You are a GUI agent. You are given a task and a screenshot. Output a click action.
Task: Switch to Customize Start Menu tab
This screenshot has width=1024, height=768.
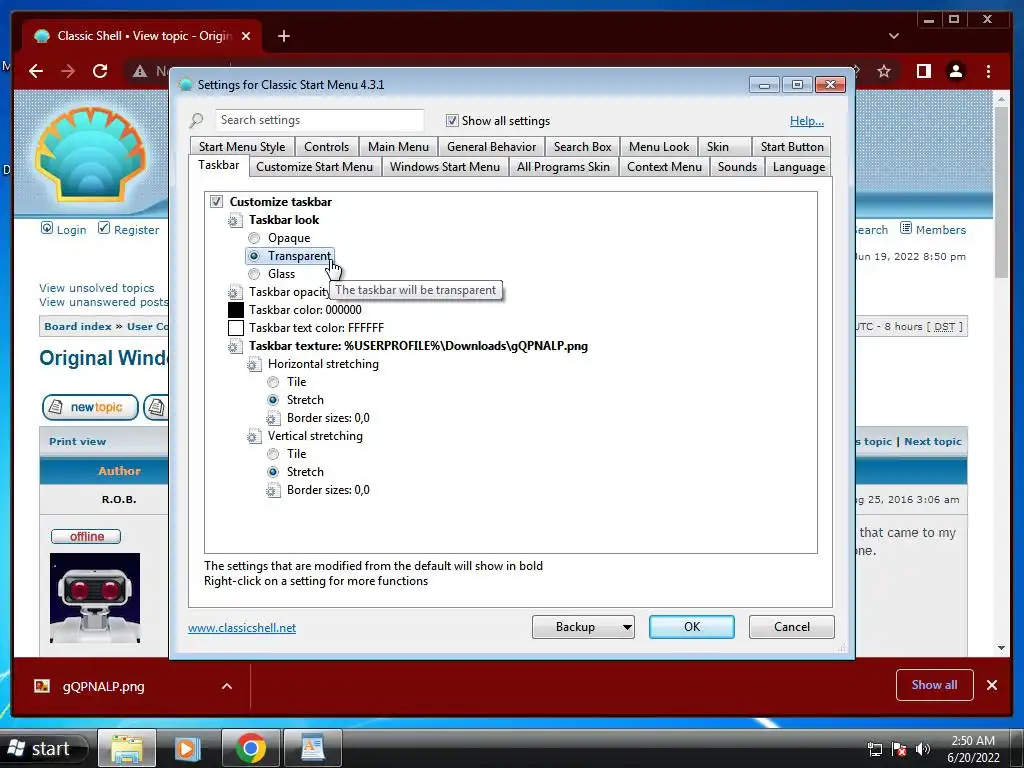[x=315, y=167]
